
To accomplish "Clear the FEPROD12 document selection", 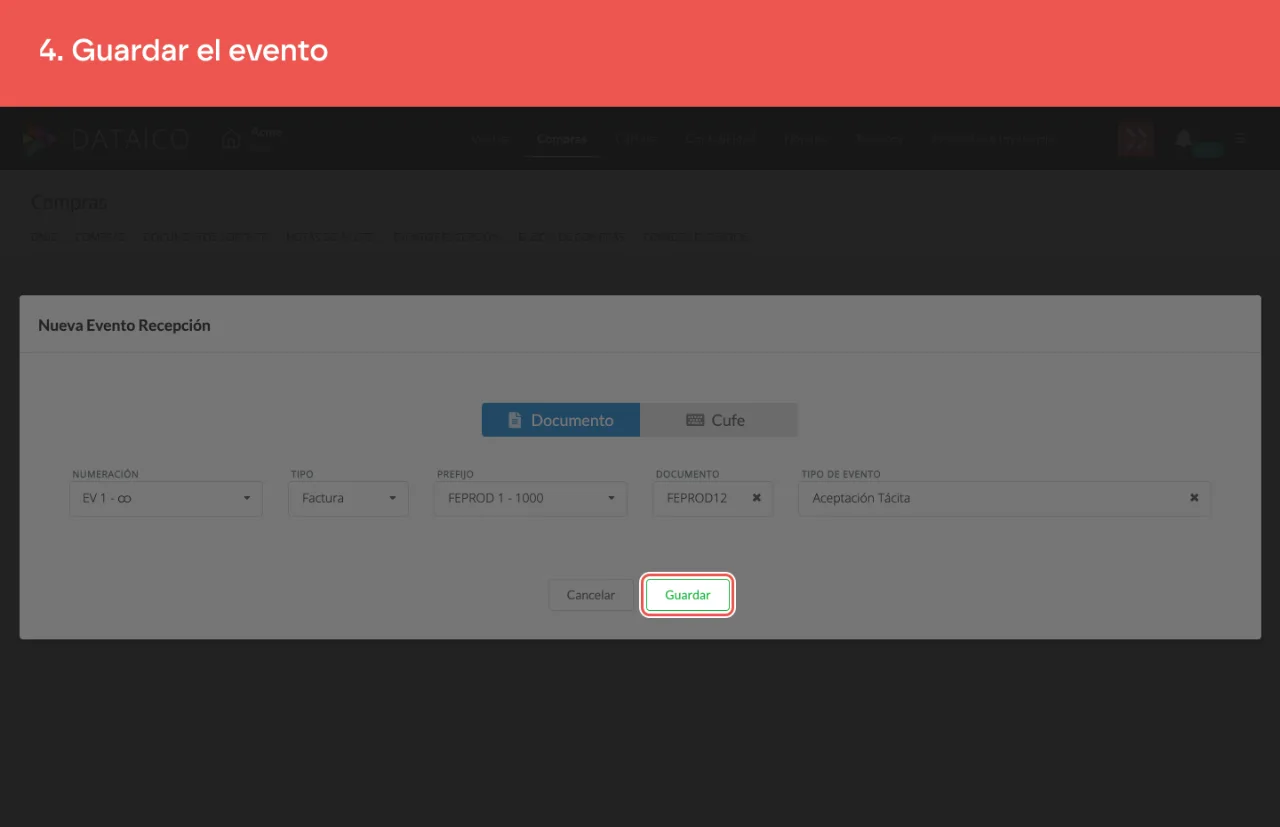I will 757,498.
